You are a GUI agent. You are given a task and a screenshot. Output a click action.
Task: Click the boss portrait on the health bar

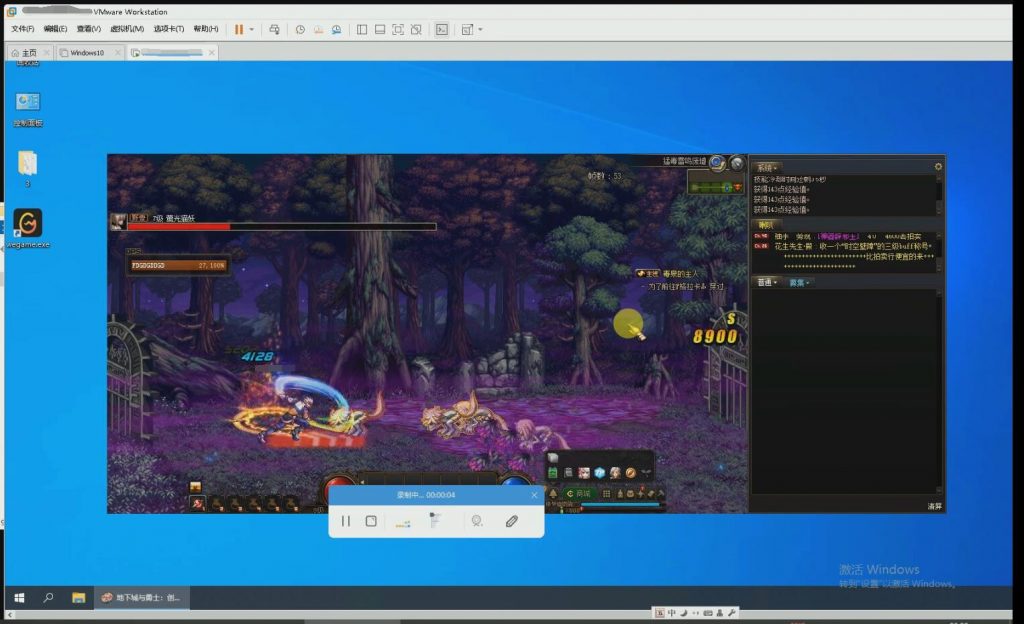pos(118,222)
